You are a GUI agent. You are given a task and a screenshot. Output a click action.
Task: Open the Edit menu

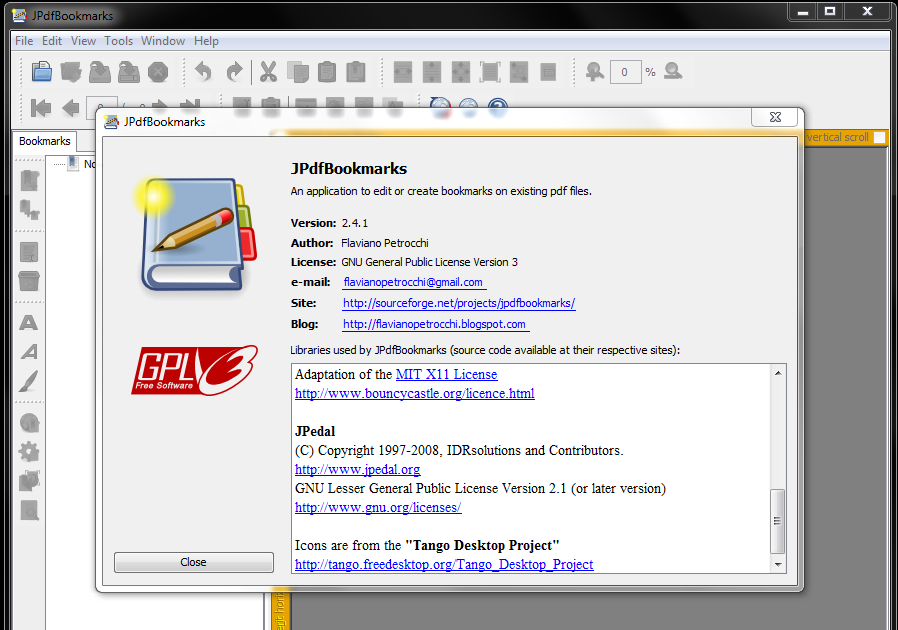click(52, 41)
